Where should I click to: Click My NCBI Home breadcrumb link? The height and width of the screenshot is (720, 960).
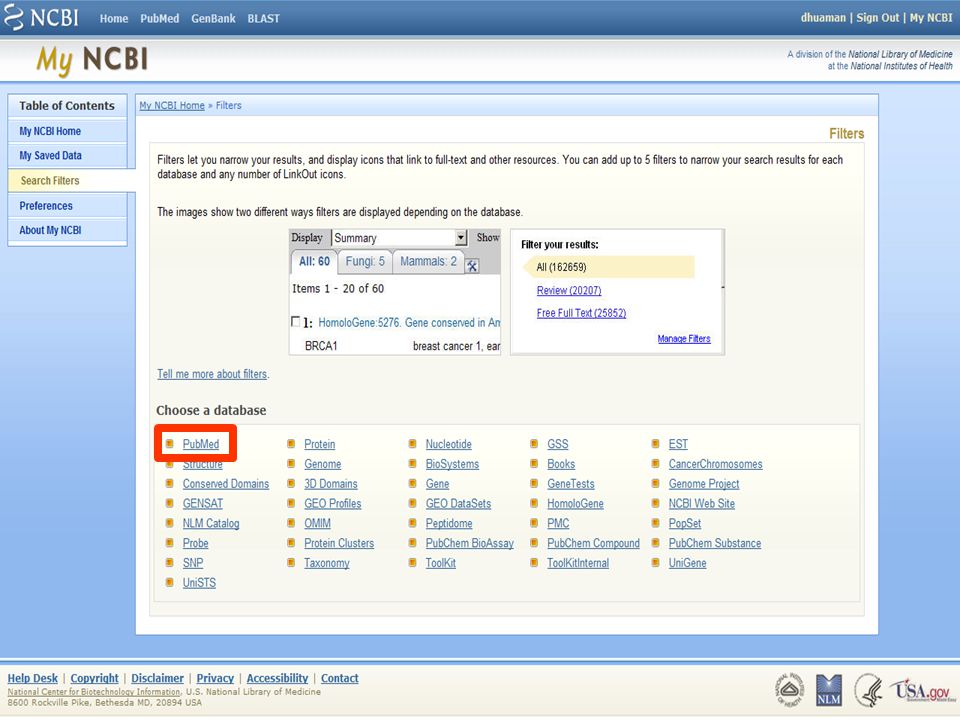(x=172, y=105)
